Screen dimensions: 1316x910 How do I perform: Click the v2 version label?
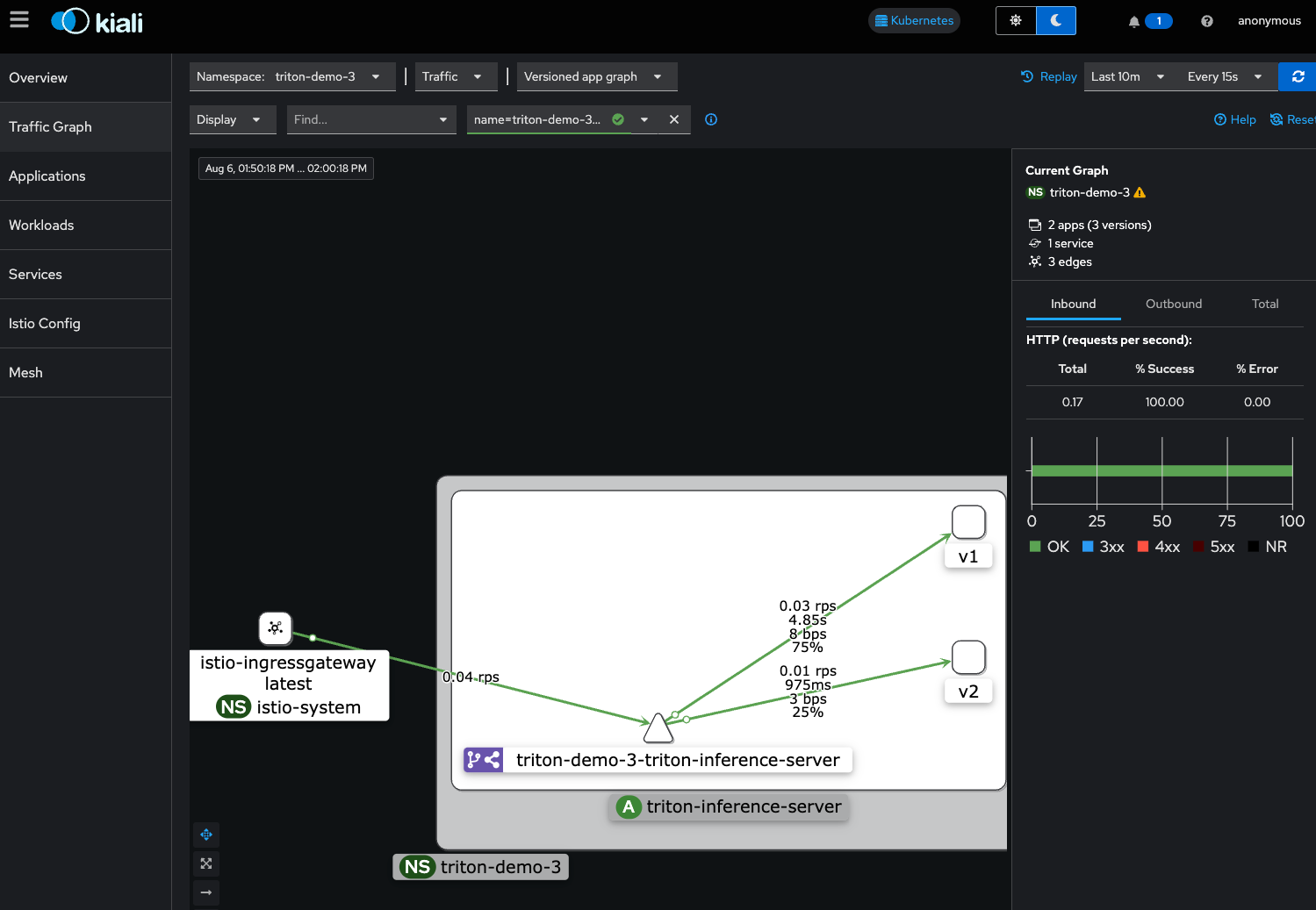[968, 691]
